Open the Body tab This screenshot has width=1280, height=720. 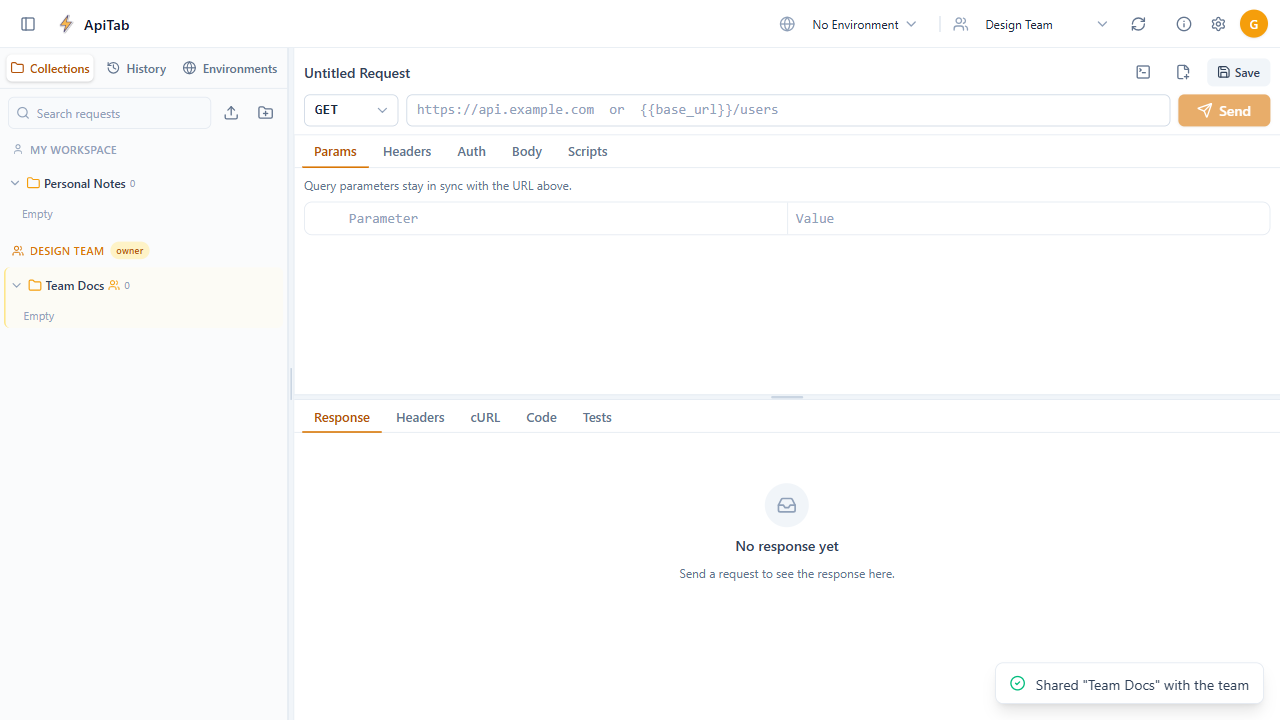[x=527, y=151]
